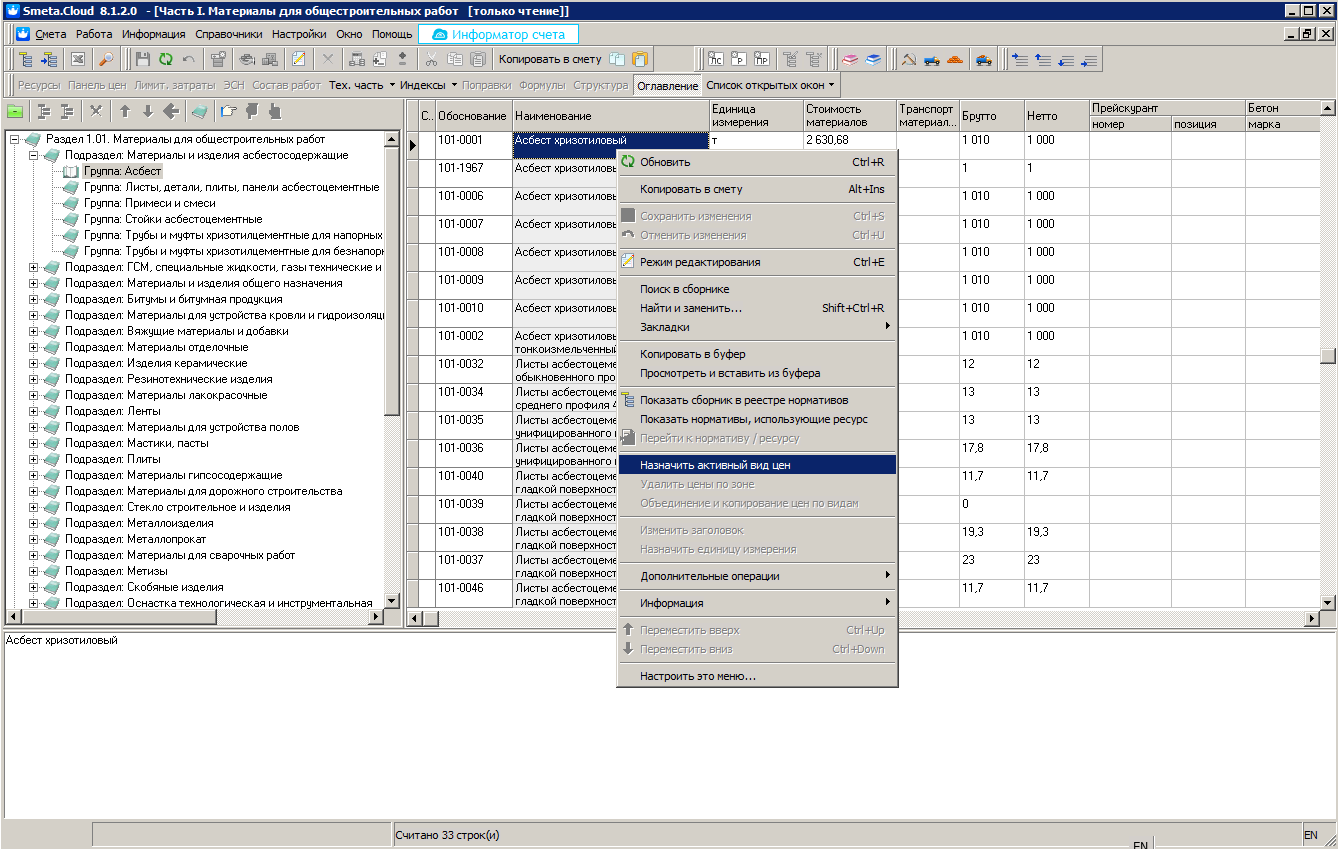Select Назначить активный вид цен menu item
Screen dimensions: 1338x849
715,465
